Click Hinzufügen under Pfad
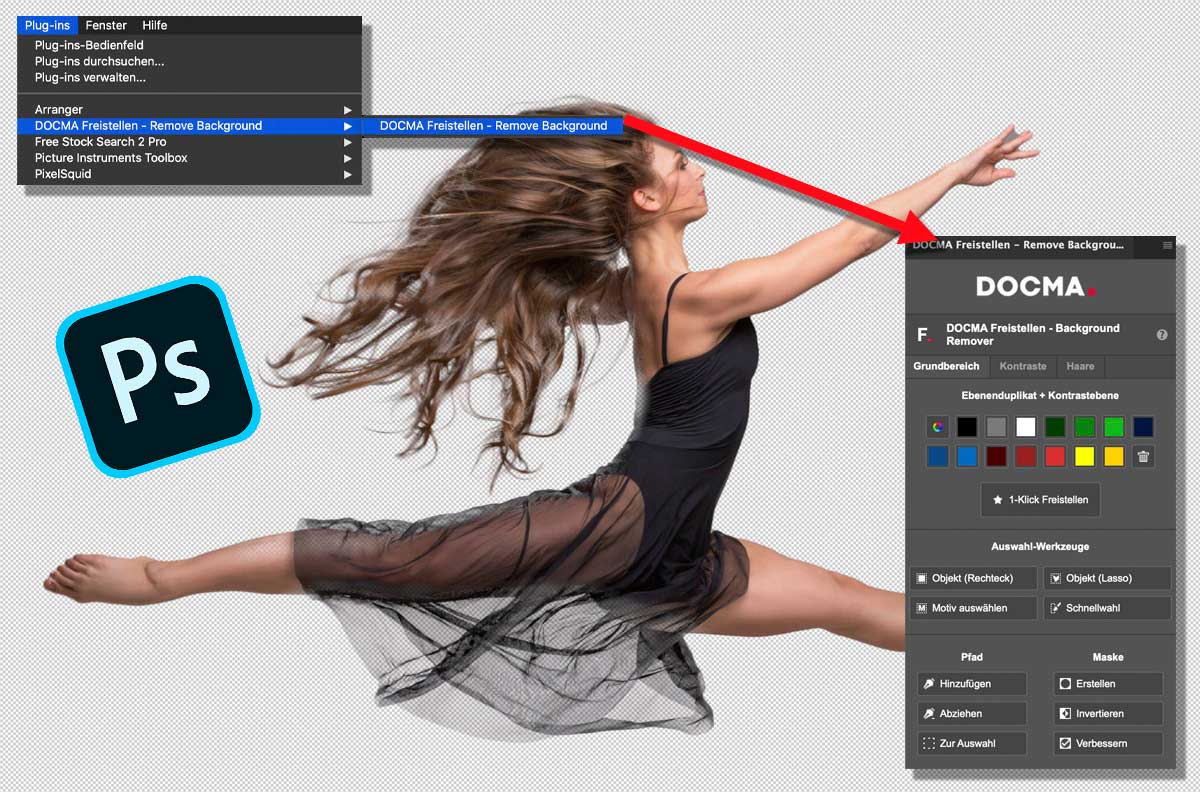This screenshot has width=1200, height=792. point(972,684)
